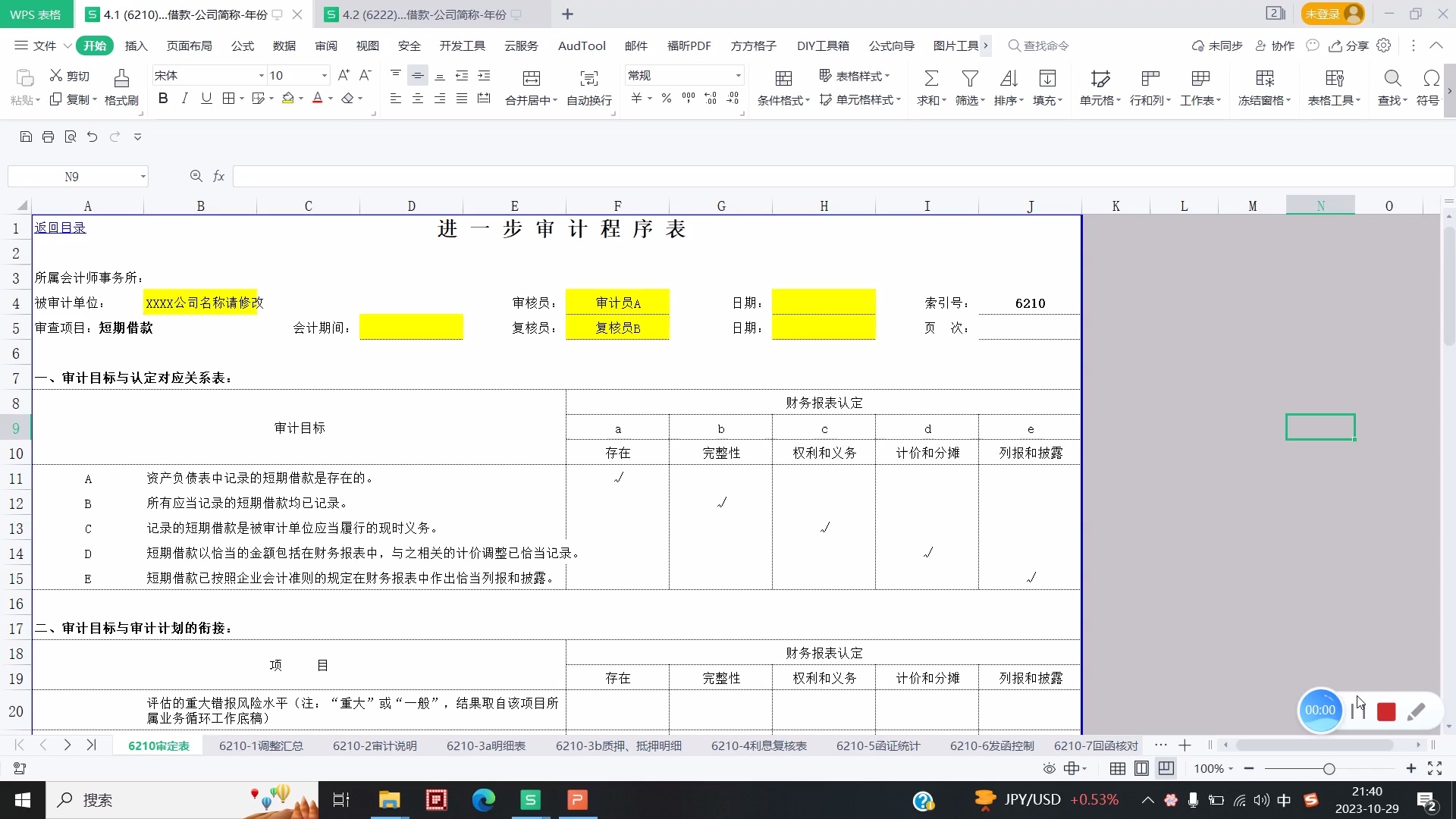Switch to normal grid view icon
The height and width of the screenshot is (819, 1456).
1117,768
